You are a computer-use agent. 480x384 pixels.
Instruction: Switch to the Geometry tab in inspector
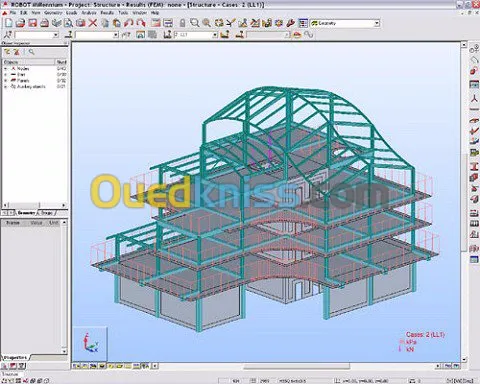point(26,213)
